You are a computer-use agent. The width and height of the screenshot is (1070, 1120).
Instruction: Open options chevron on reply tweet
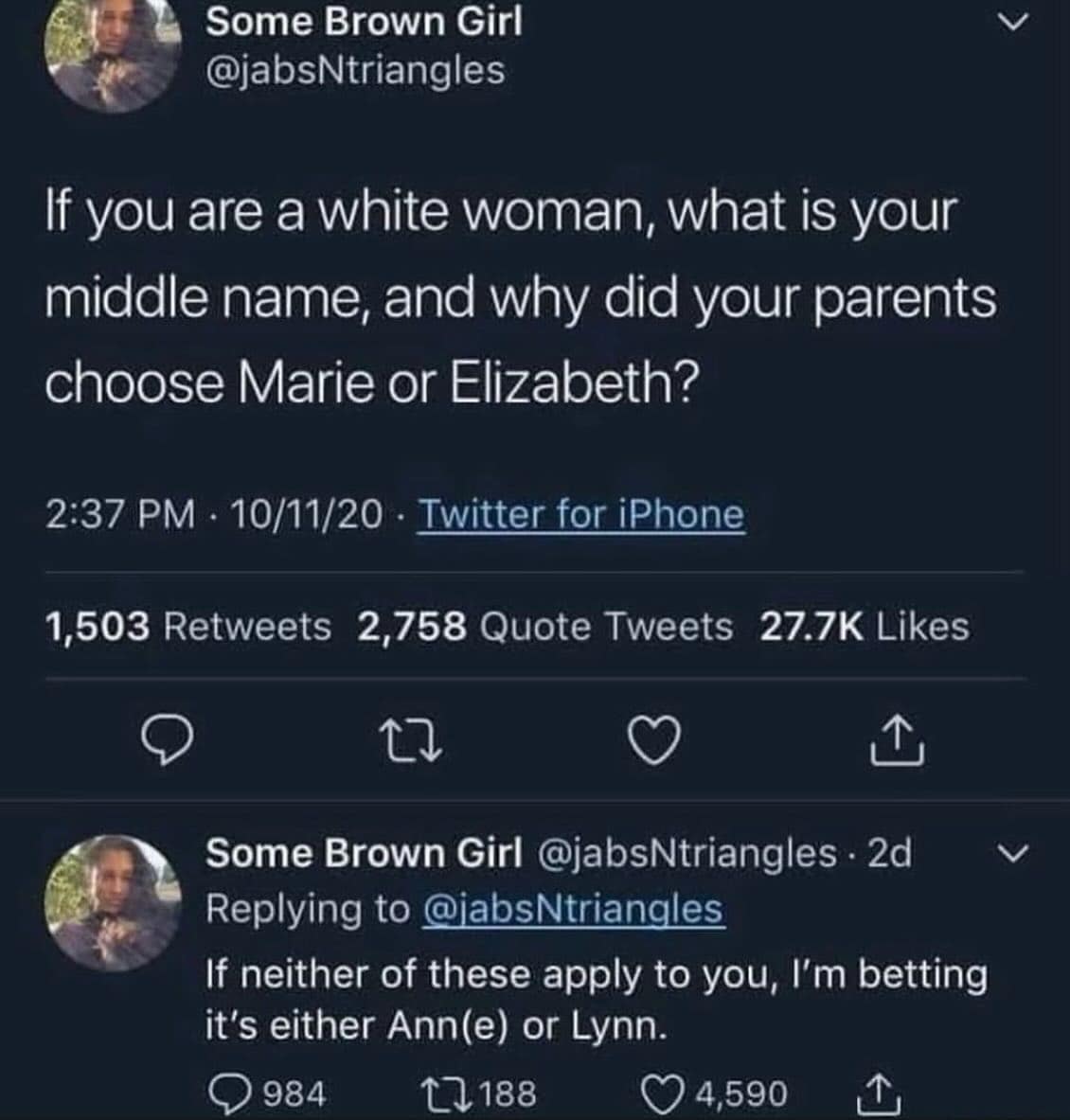point(1013,853)
